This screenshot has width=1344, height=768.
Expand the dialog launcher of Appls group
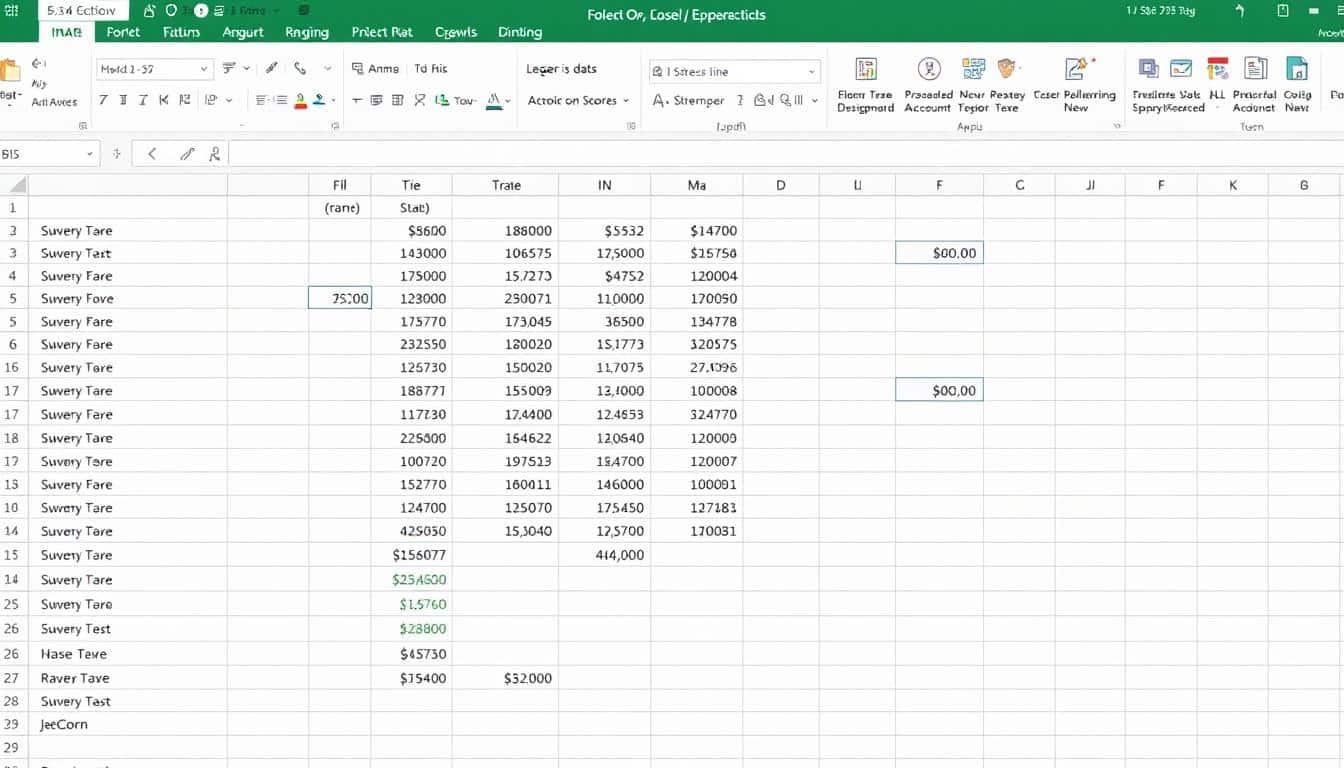[x=1117, y=127]
